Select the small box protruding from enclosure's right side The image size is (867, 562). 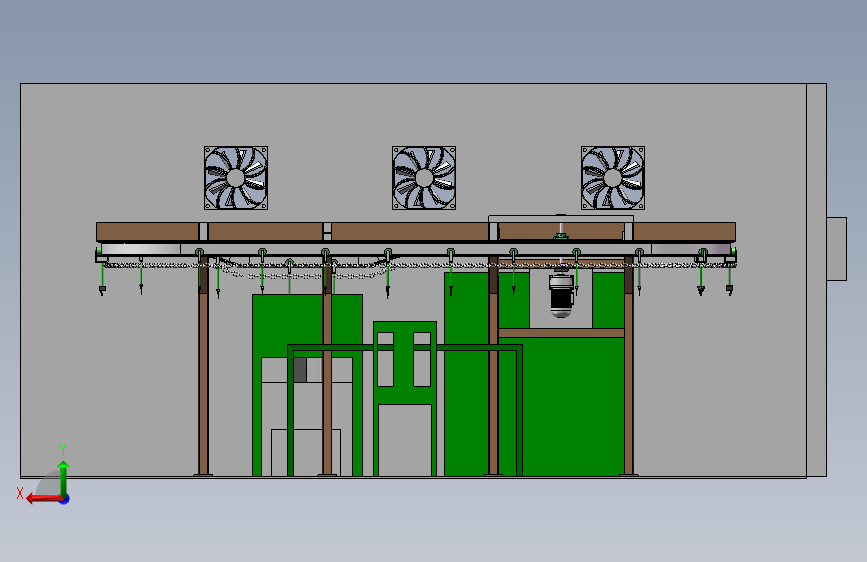point(837,249)
